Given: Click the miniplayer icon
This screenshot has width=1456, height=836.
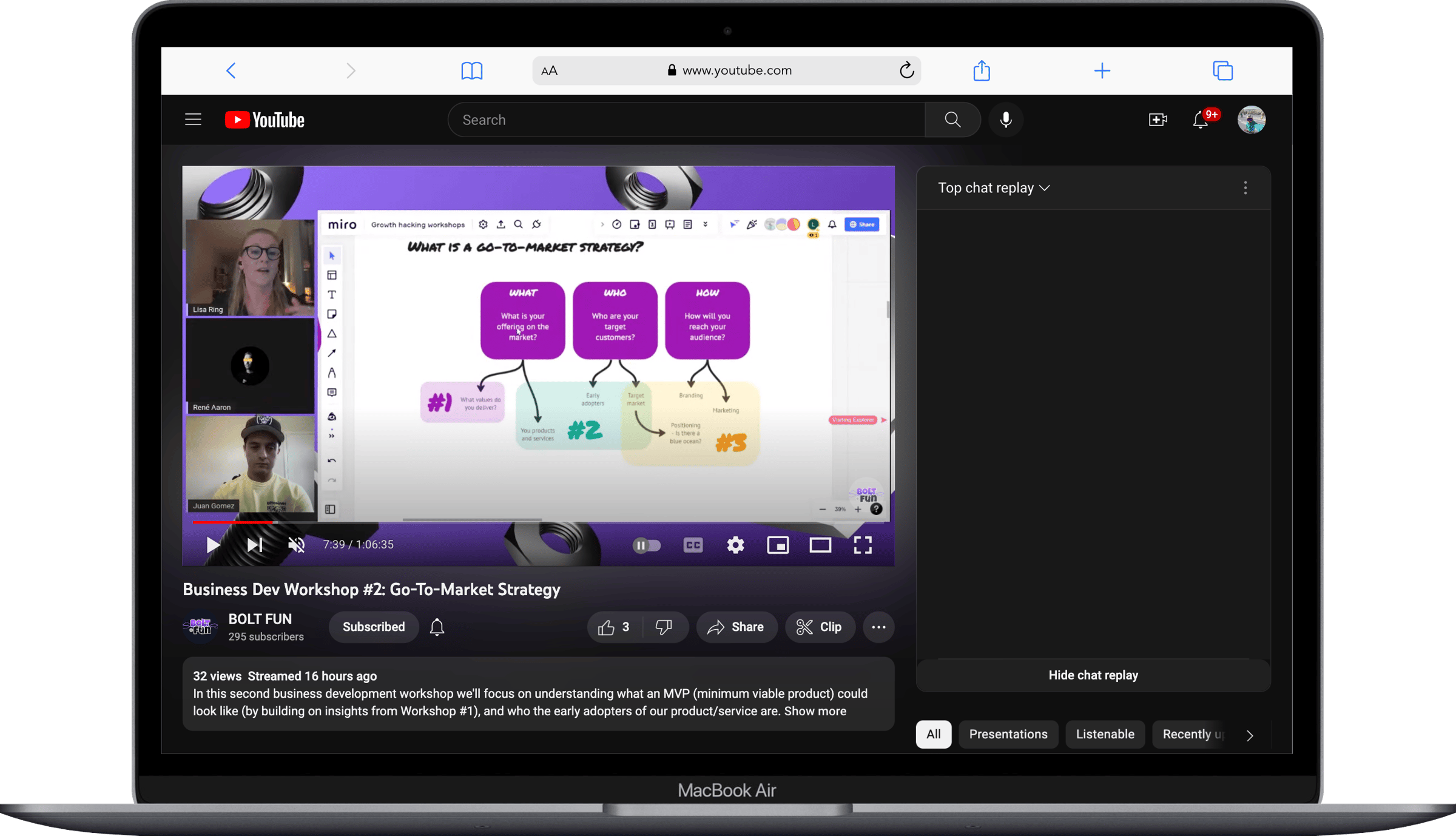Looking at the screenshot, I should [778, 545].
